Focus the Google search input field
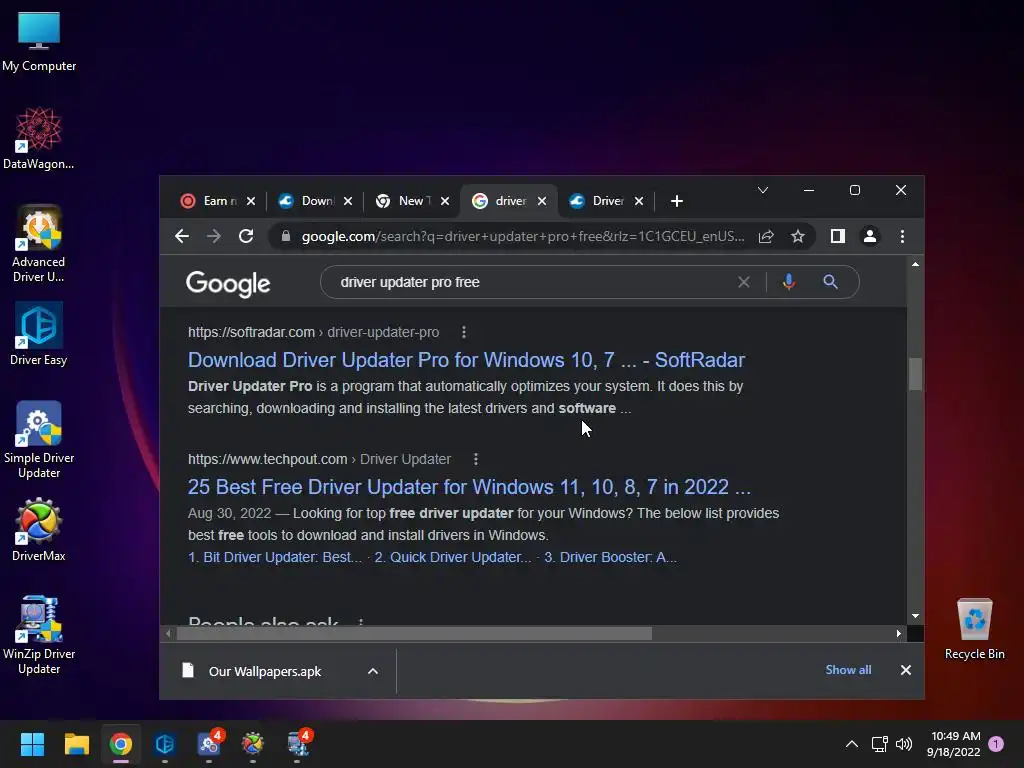This screenshot has height=768, width=1024. click(x=530, y=282)
